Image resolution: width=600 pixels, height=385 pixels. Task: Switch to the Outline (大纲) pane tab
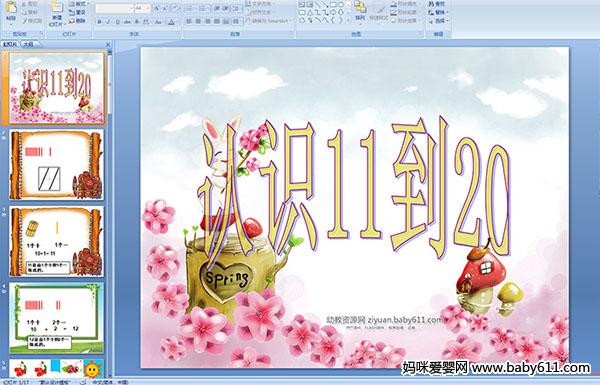tap(28, 44)
